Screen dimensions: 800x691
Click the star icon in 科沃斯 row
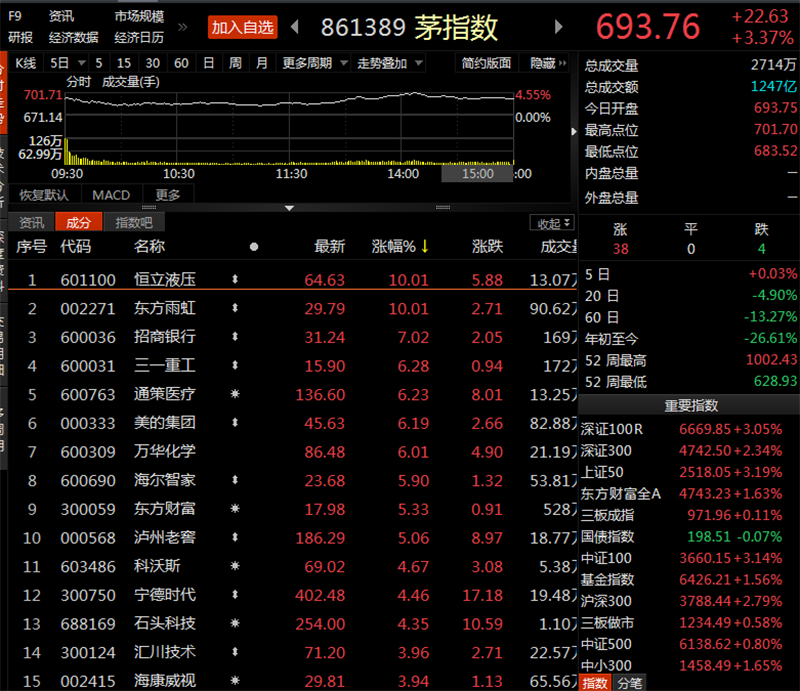pyautogui.click(x=235, y=565)
